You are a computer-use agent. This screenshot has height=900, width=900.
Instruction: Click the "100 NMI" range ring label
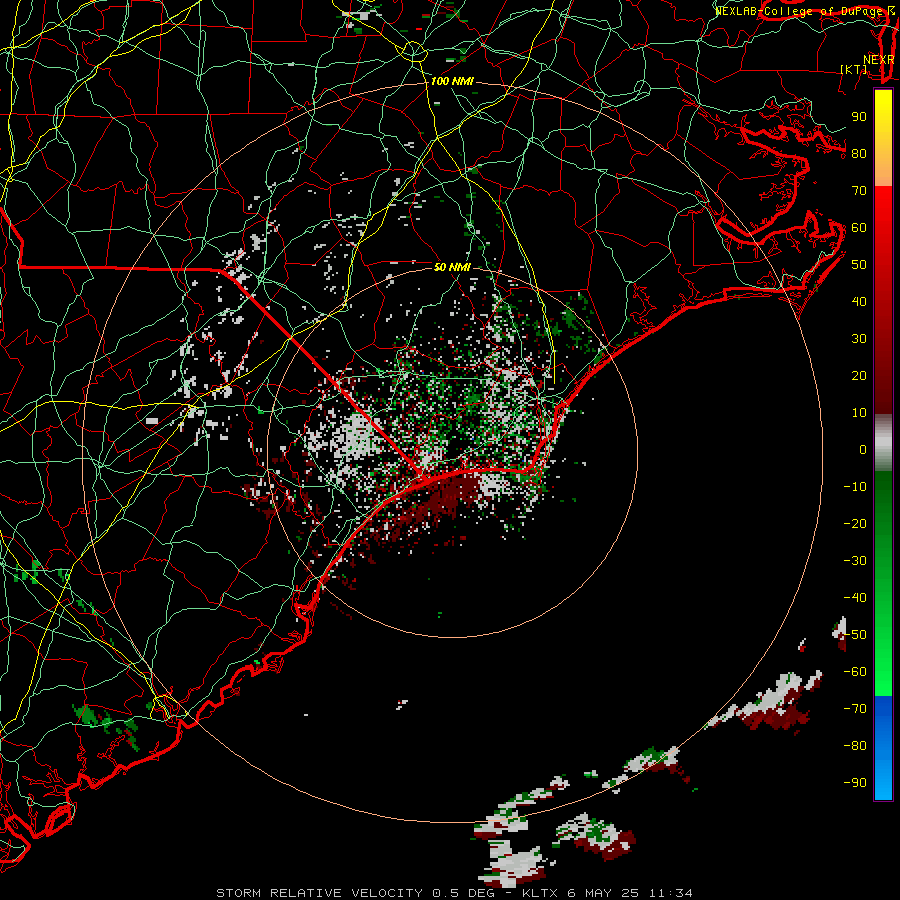[452, 82]
